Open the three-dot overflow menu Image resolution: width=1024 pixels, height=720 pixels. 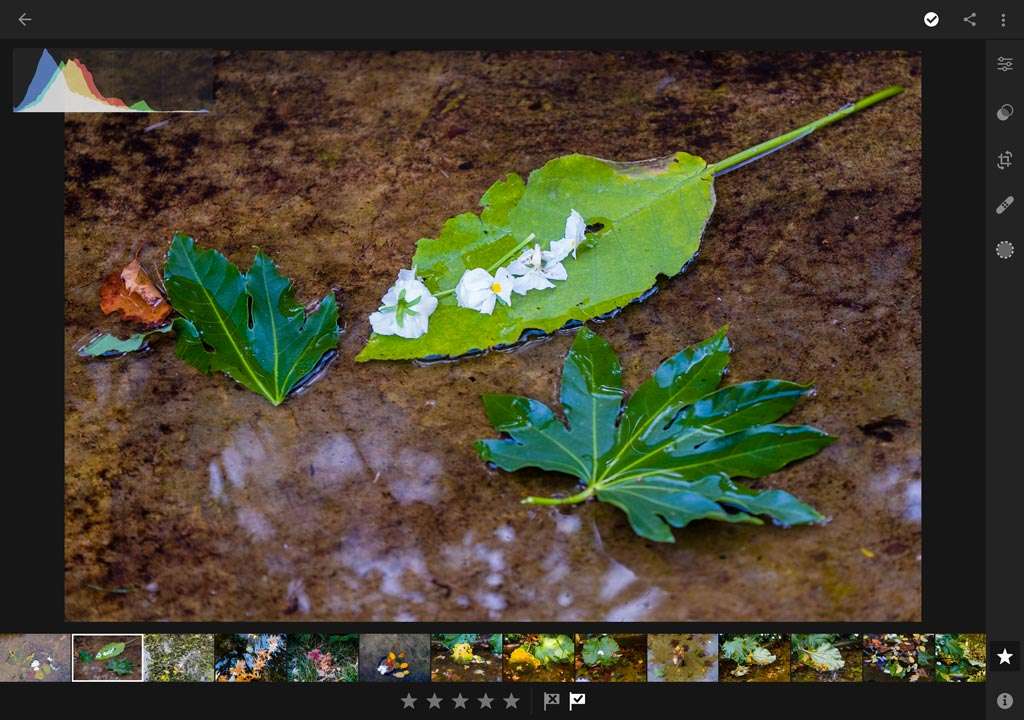click(x=1003, y=19)
